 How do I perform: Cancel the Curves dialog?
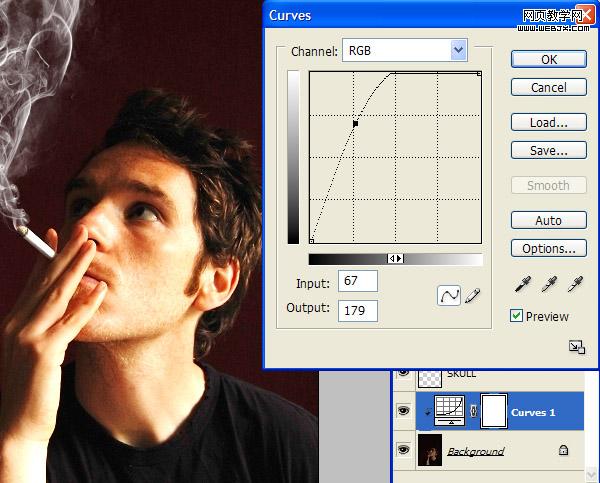[548, 87]
